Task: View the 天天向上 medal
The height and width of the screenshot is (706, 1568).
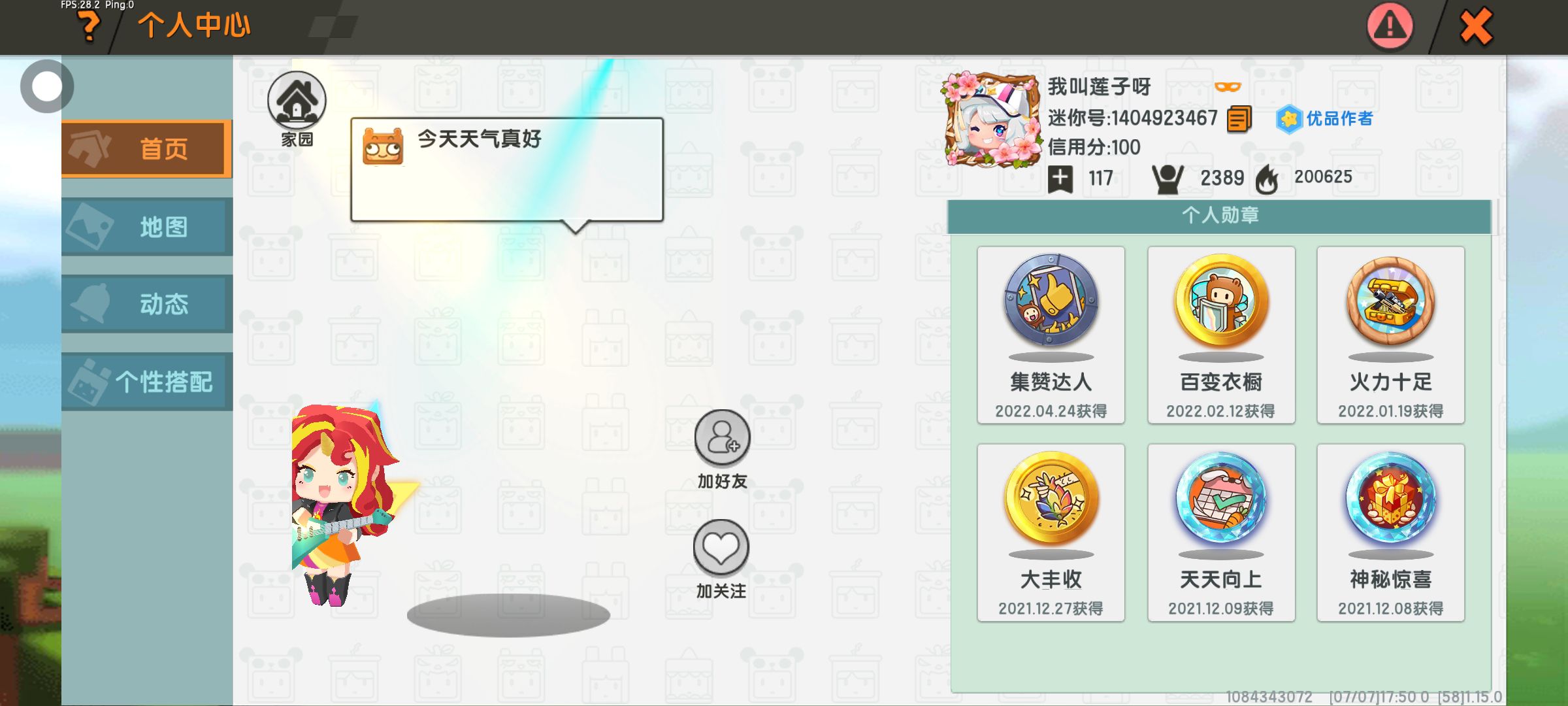Action: point(1221,533)
